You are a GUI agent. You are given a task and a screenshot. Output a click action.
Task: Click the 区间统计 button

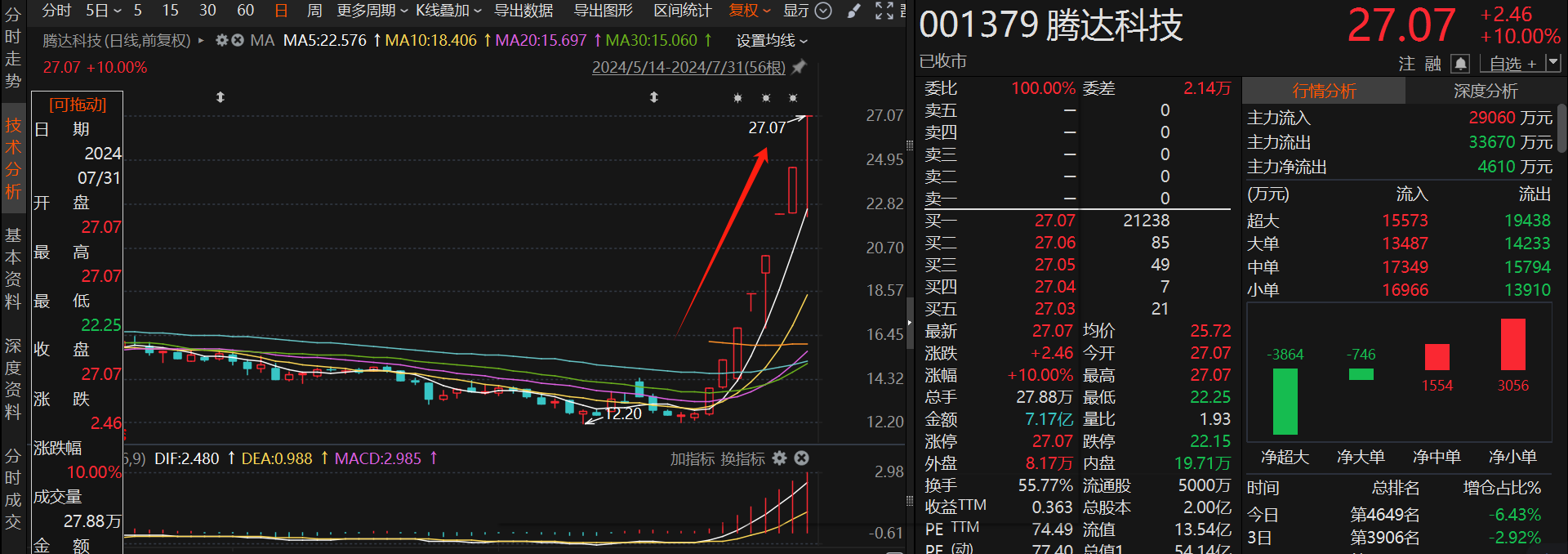(x=683, y=11)
